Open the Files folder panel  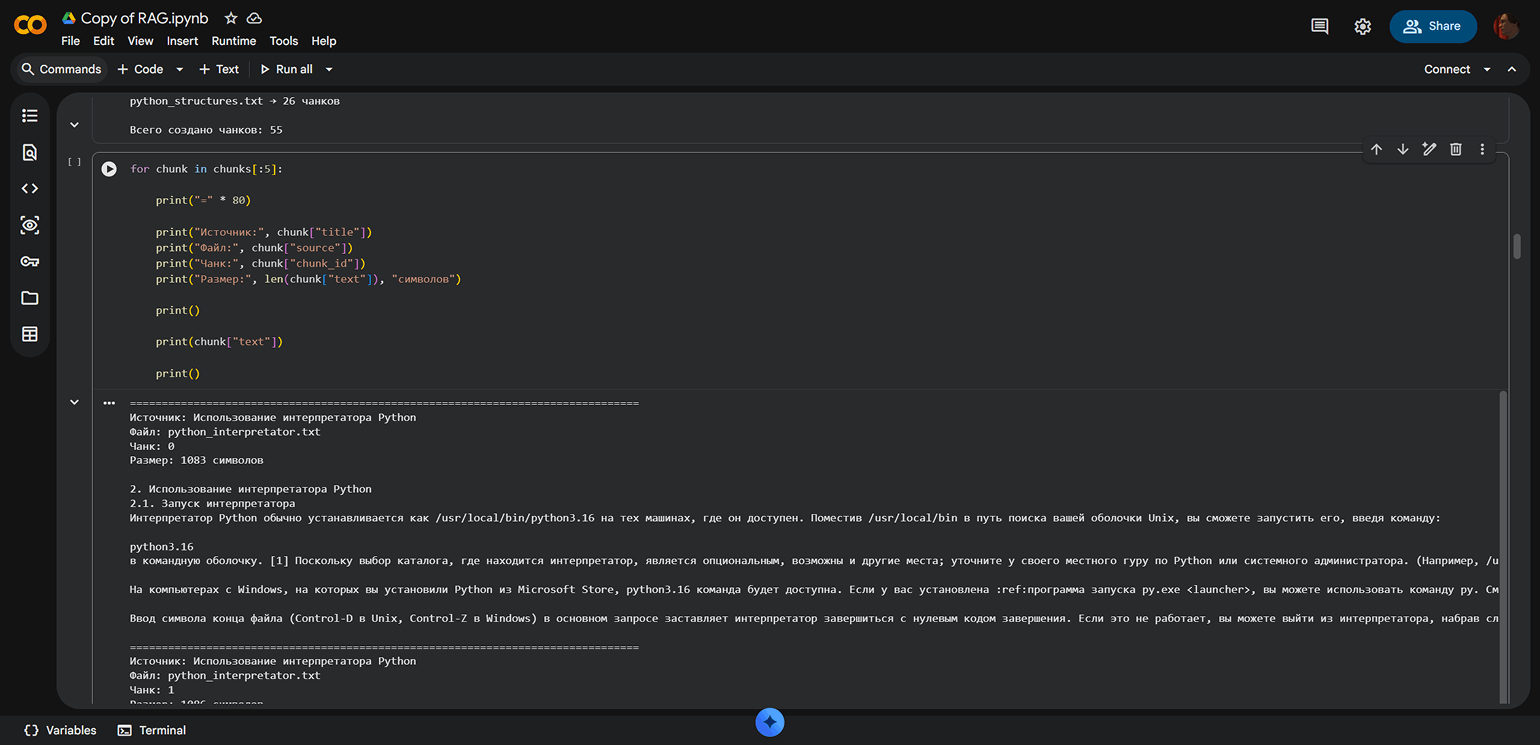coord(30,298)
